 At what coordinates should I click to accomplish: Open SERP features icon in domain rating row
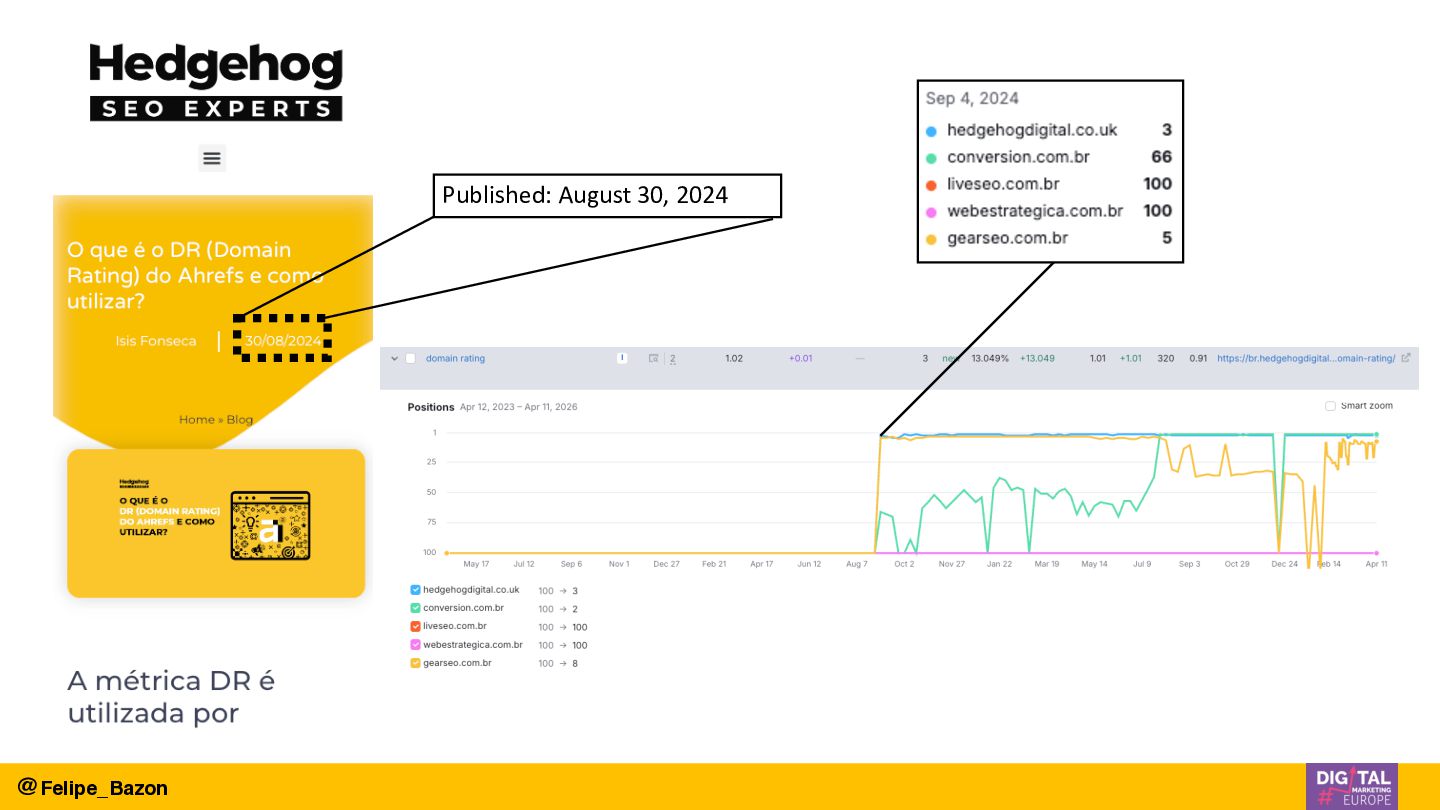tap(653, 358)
